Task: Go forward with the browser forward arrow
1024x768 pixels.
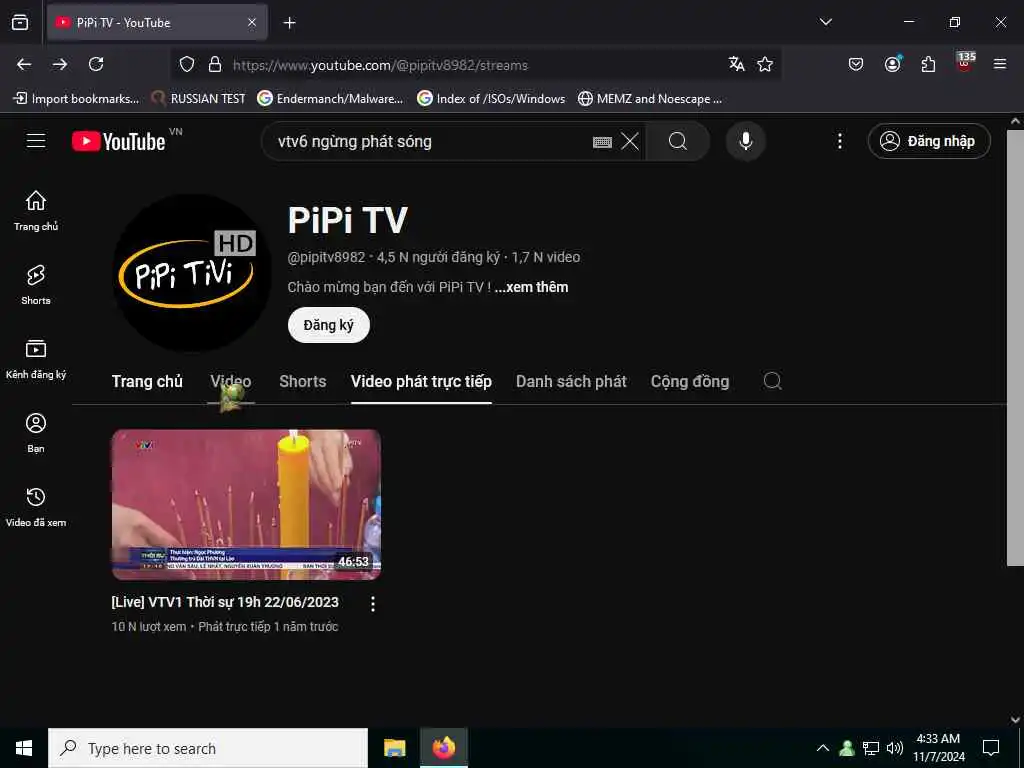Action: click(60, 64)
